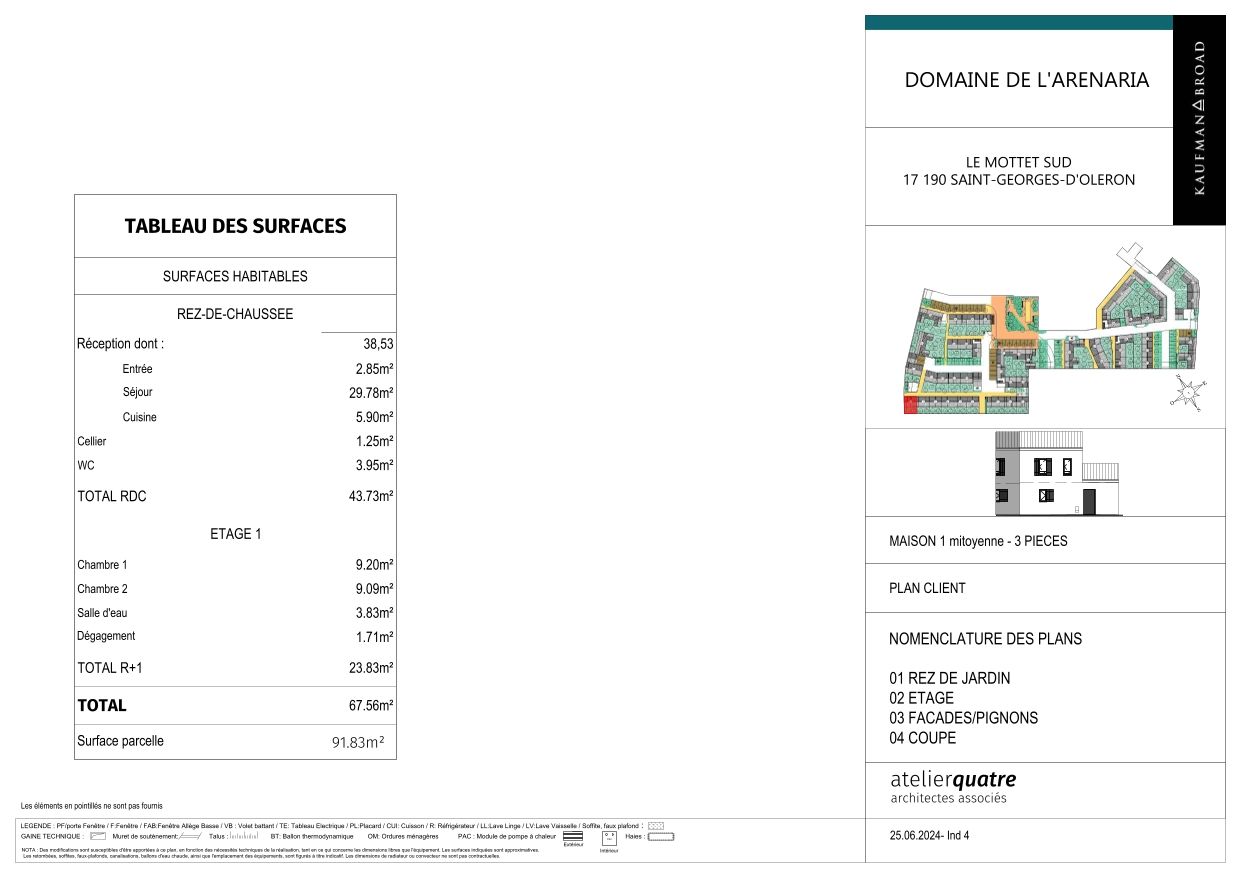
Task: Click the MAISON 1 mitoyenne 3 PIECES label
Action: coord(979,541)
